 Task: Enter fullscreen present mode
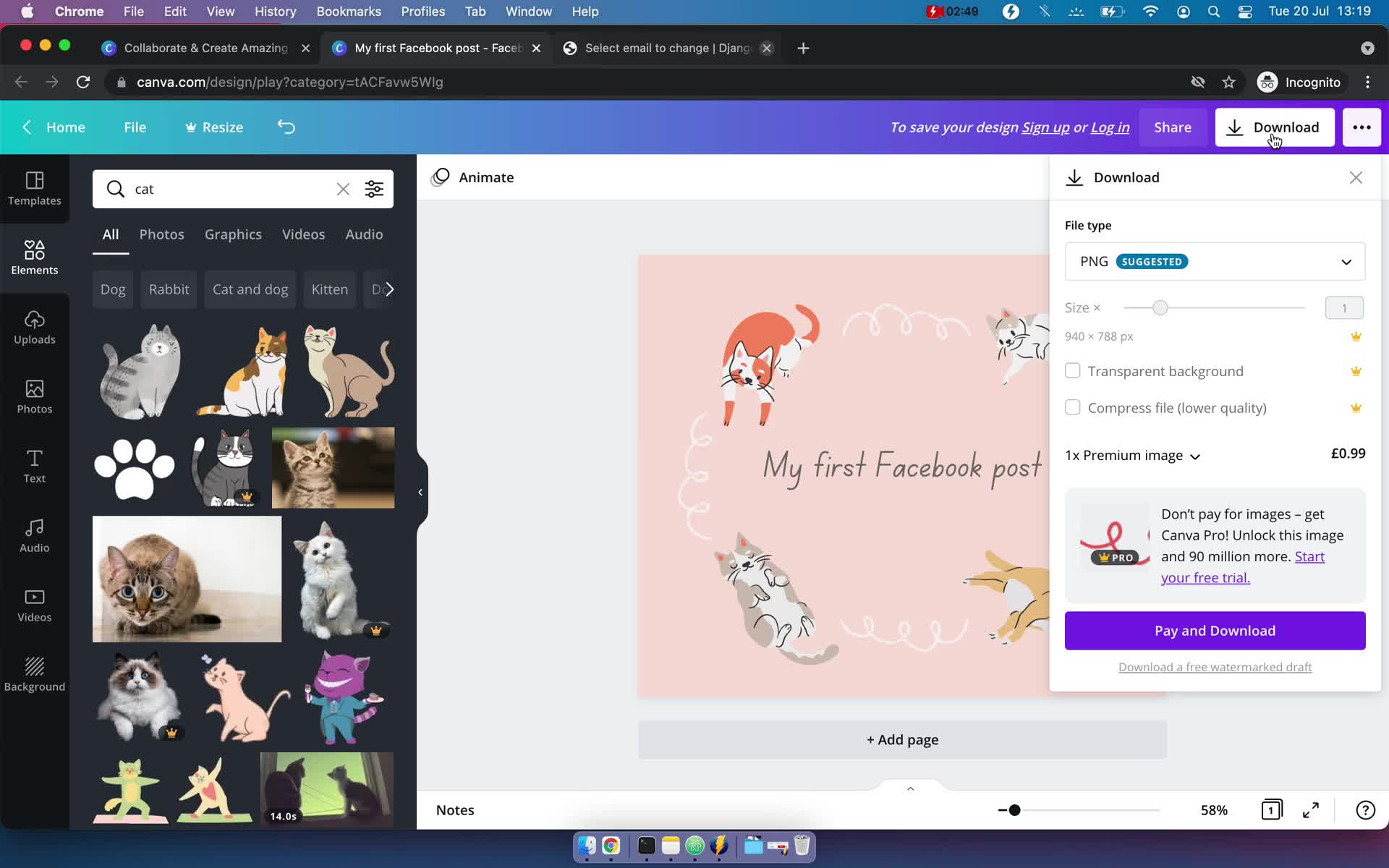(1311, 809)
